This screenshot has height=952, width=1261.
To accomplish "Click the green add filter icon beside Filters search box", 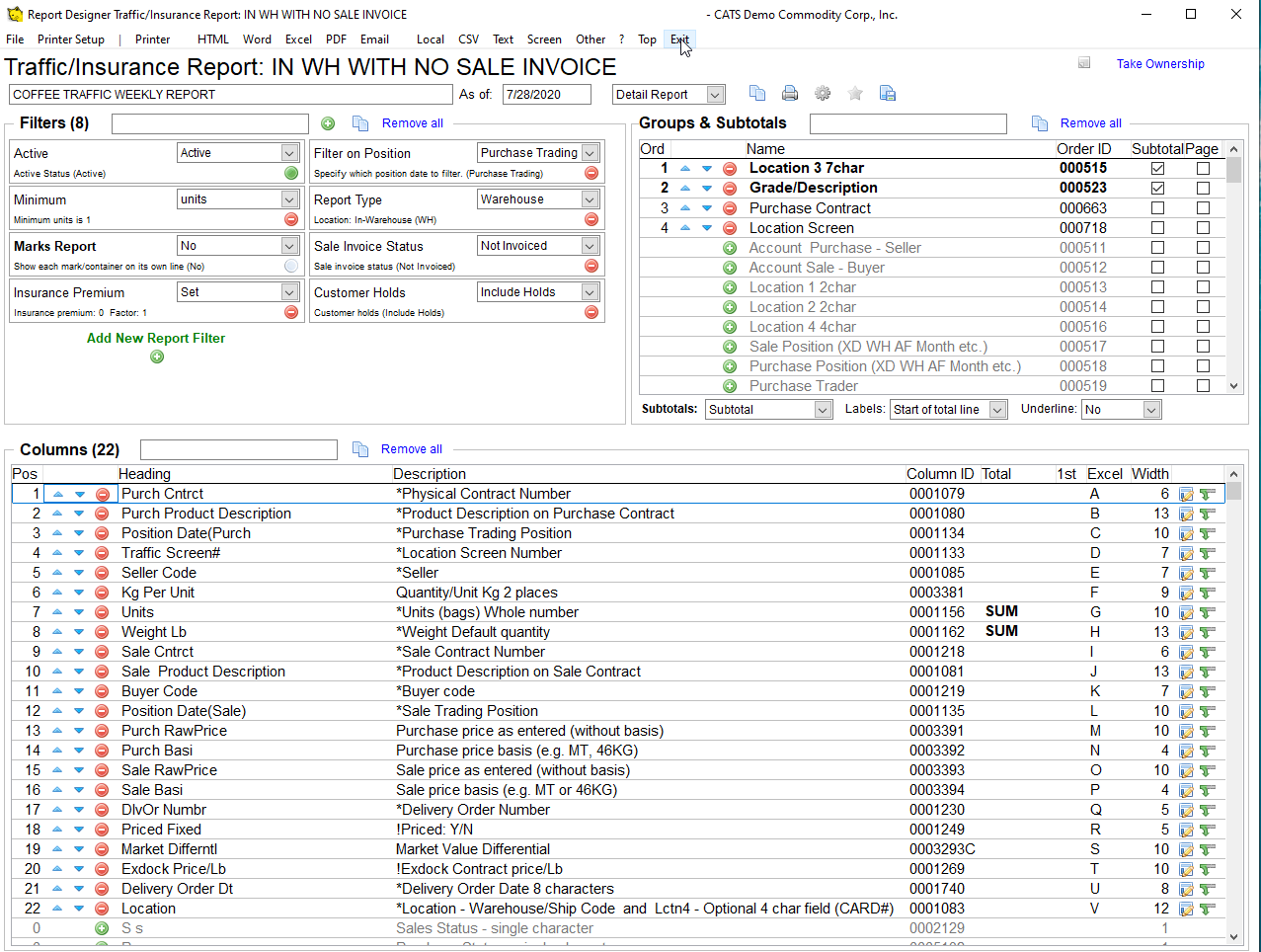I will 328,123.
